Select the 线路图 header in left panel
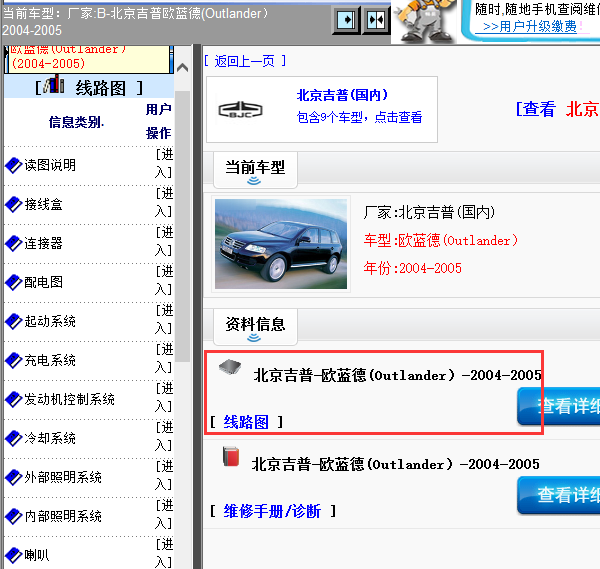The width and height of the screenshot is (600, 569). [89, 87]
